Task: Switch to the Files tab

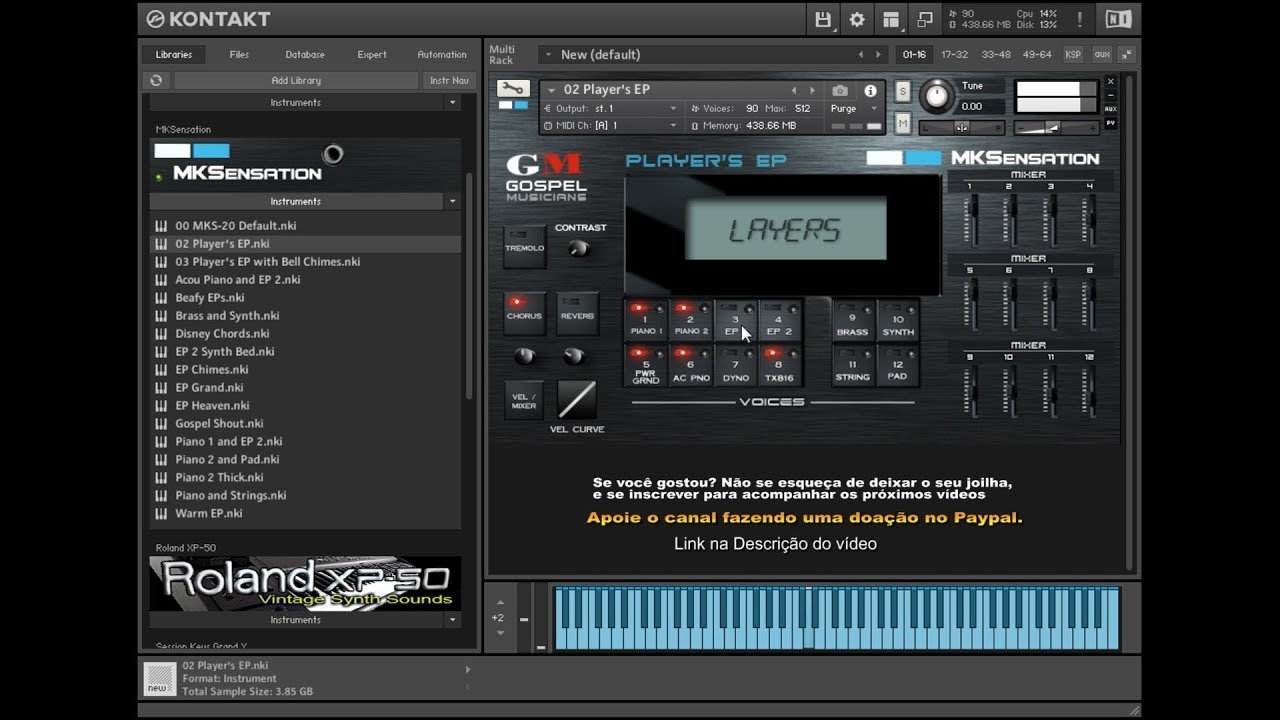Action: click(239, 54)
